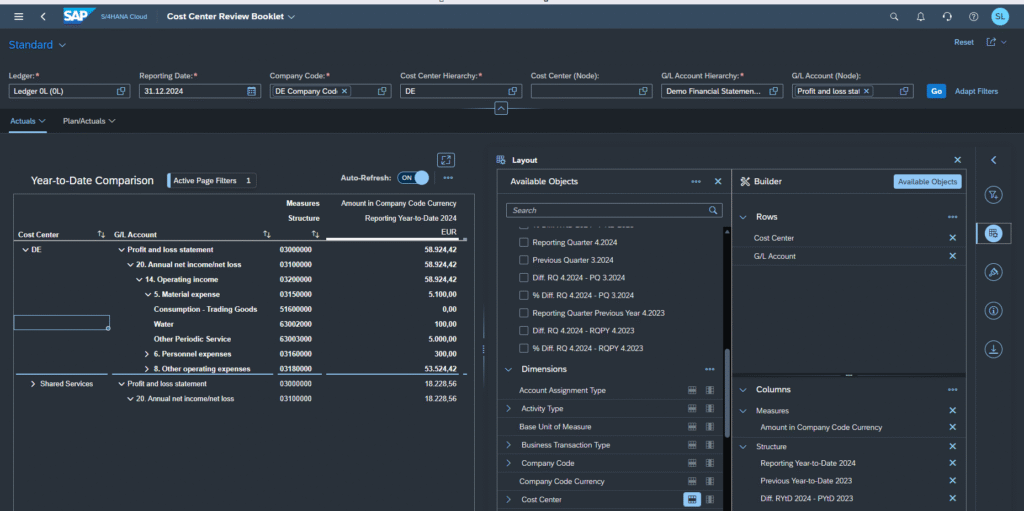This screenshot has width=1024, height=511.
Task: Click the SAP logo
Action: tap(78, 16)
